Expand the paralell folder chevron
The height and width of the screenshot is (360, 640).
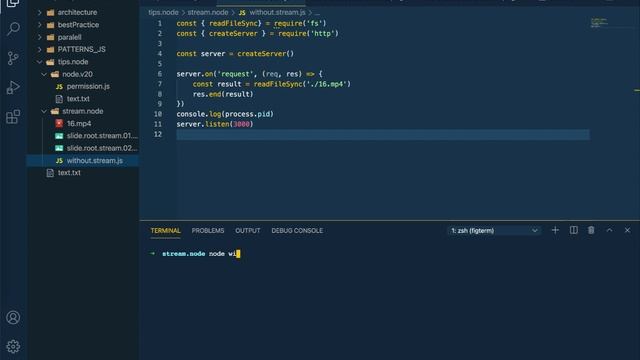(40, 37)
